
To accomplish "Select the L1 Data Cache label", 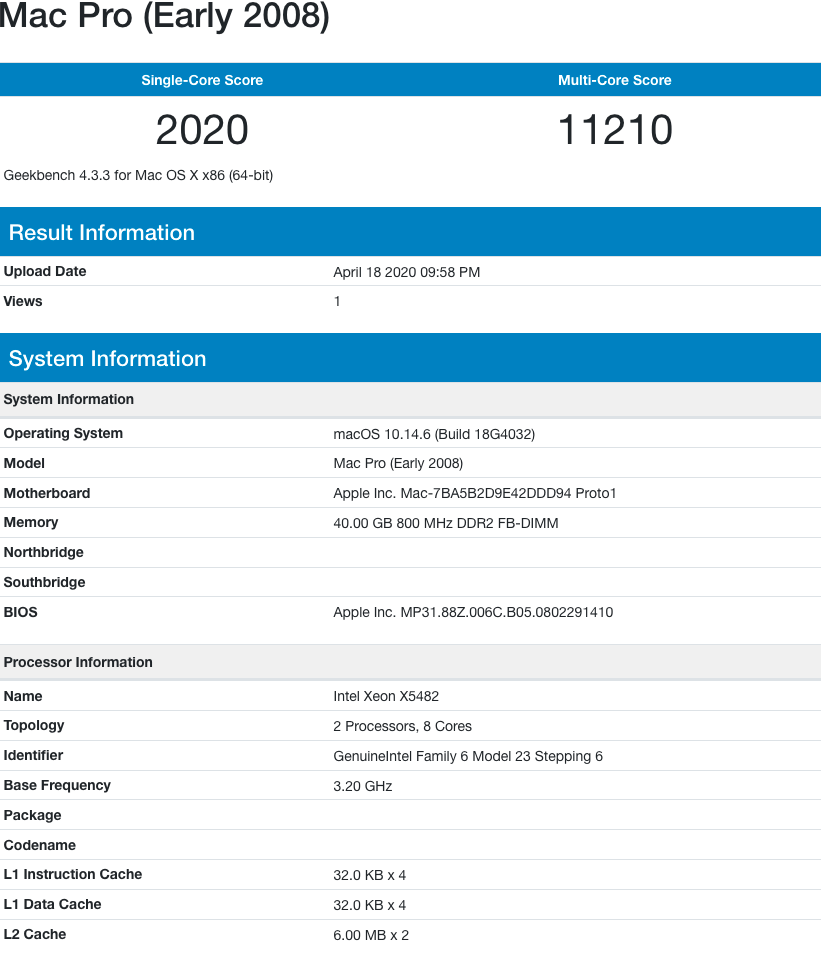I will (52, 904).
